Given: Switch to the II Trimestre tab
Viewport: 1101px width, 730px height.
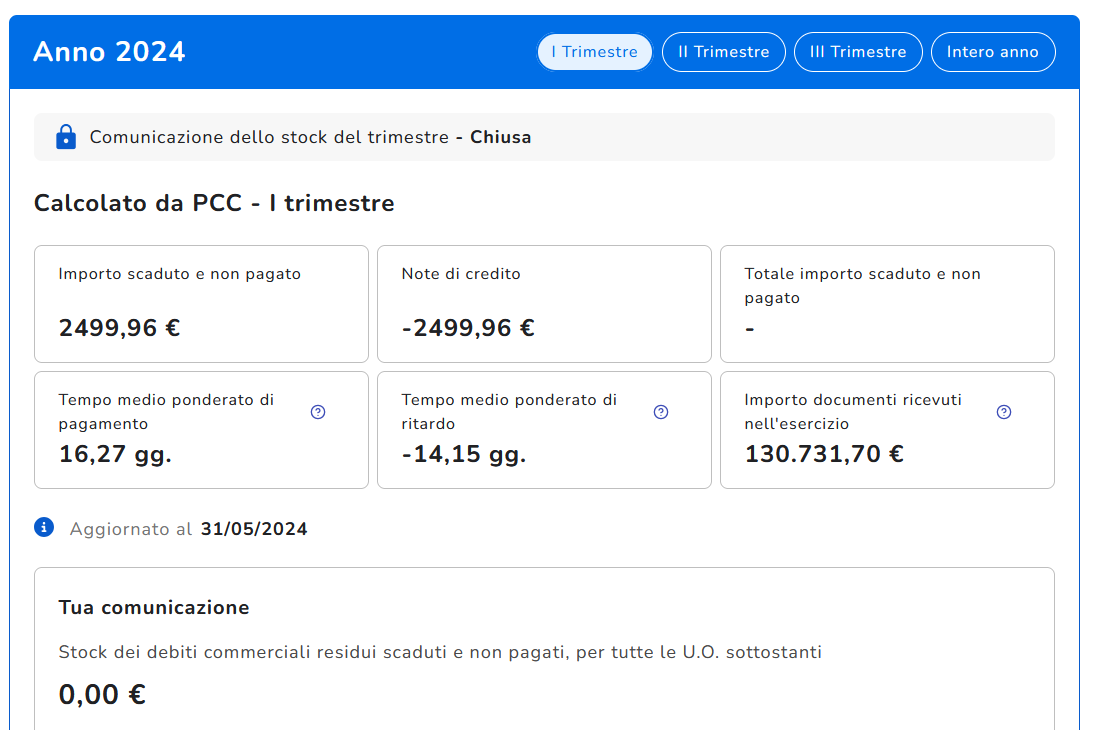Looking at the screenshot, I should pyautogui.click(x=724, y=52).
